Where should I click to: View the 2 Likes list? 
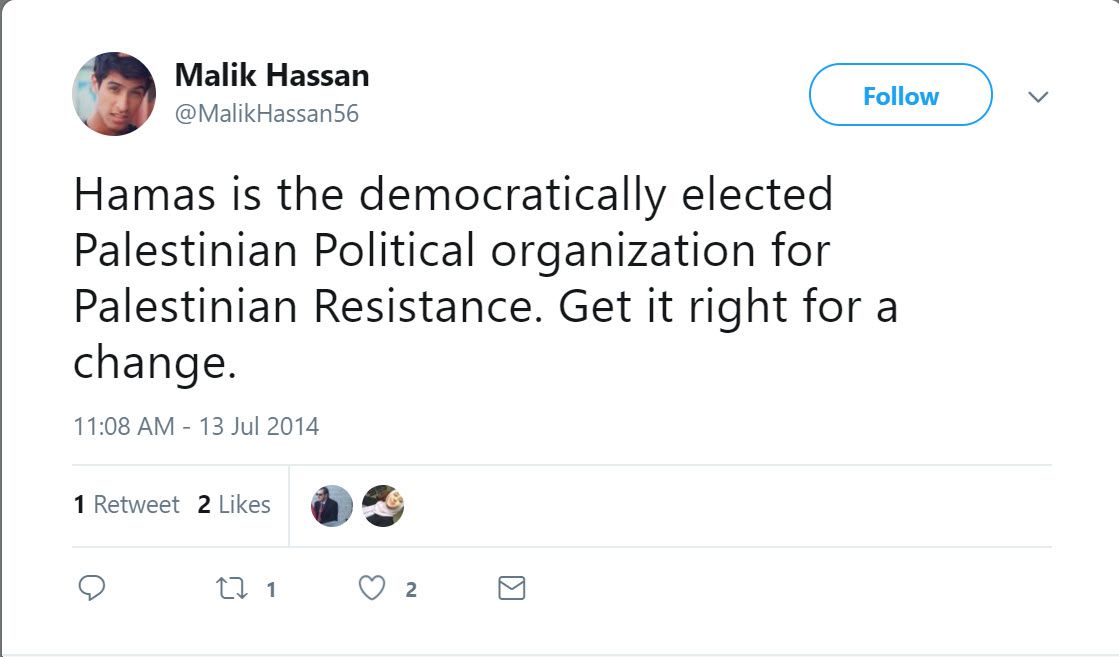234,505
